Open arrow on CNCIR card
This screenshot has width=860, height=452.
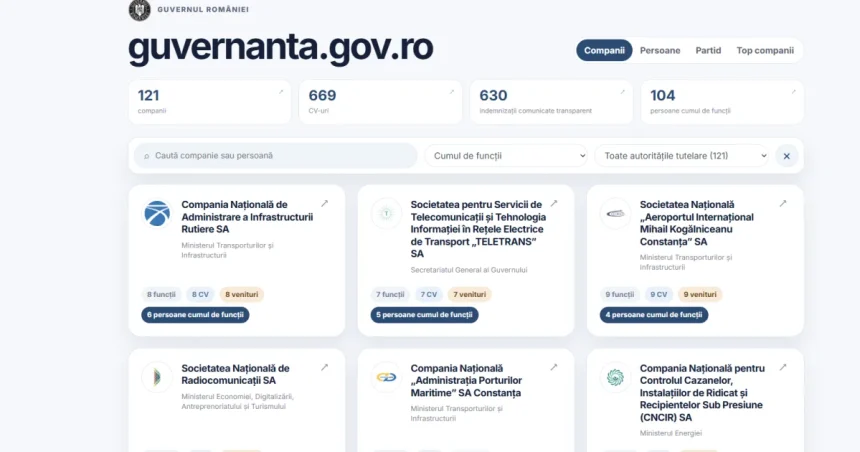(x=783, y=368)
